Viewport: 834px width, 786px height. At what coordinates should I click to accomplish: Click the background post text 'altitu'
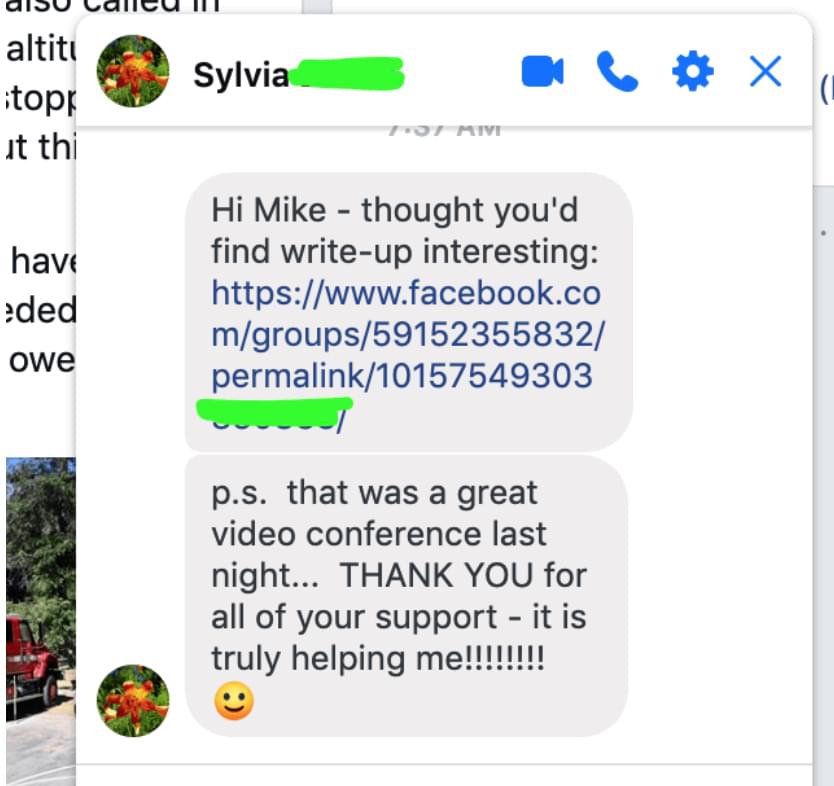pyautogui.click(x=40, y=49)
